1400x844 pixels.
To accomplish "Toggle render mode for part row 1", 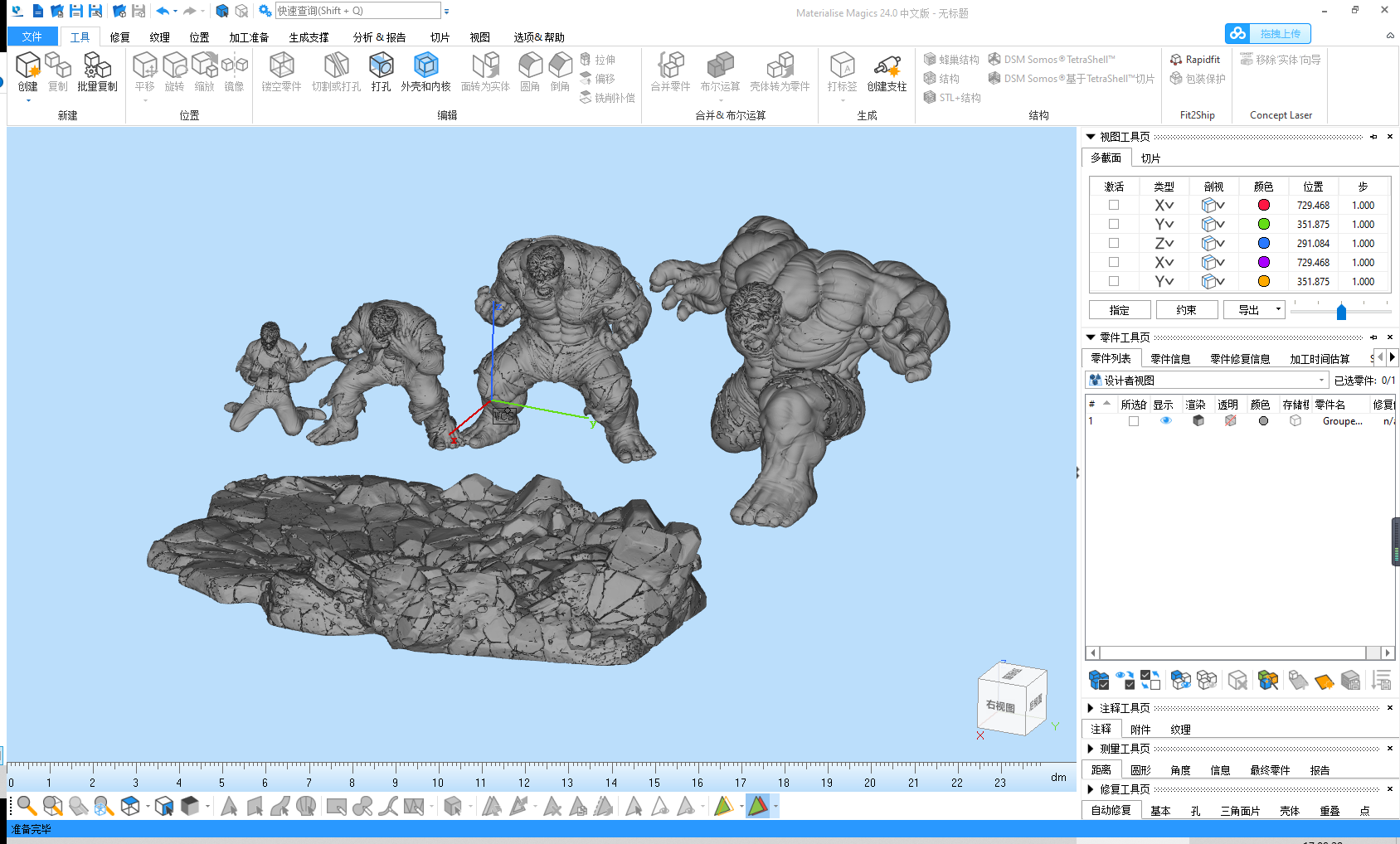I will [x=1198, y=421].
